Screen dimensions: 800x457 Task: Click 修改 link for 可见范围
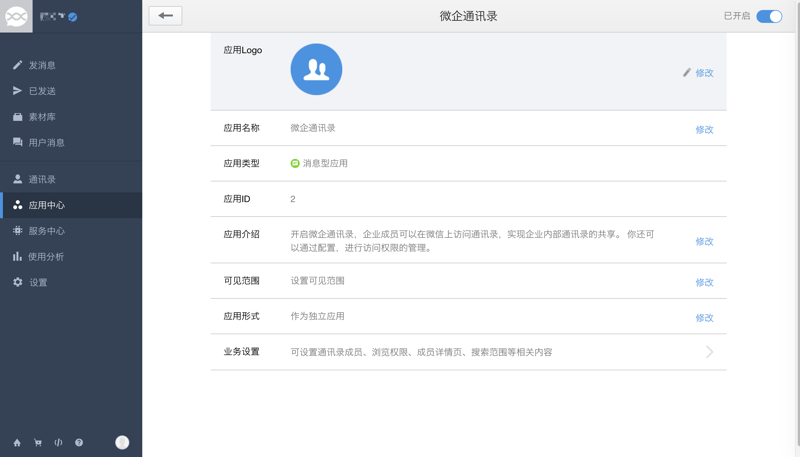[x=704, y=282]
